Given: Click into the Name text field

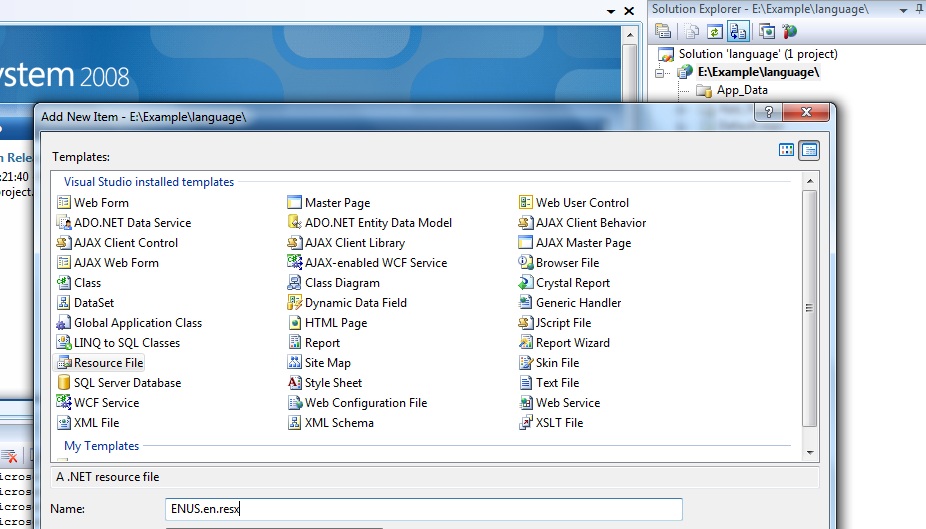Looking at the screenshot, I should (423, 509).
